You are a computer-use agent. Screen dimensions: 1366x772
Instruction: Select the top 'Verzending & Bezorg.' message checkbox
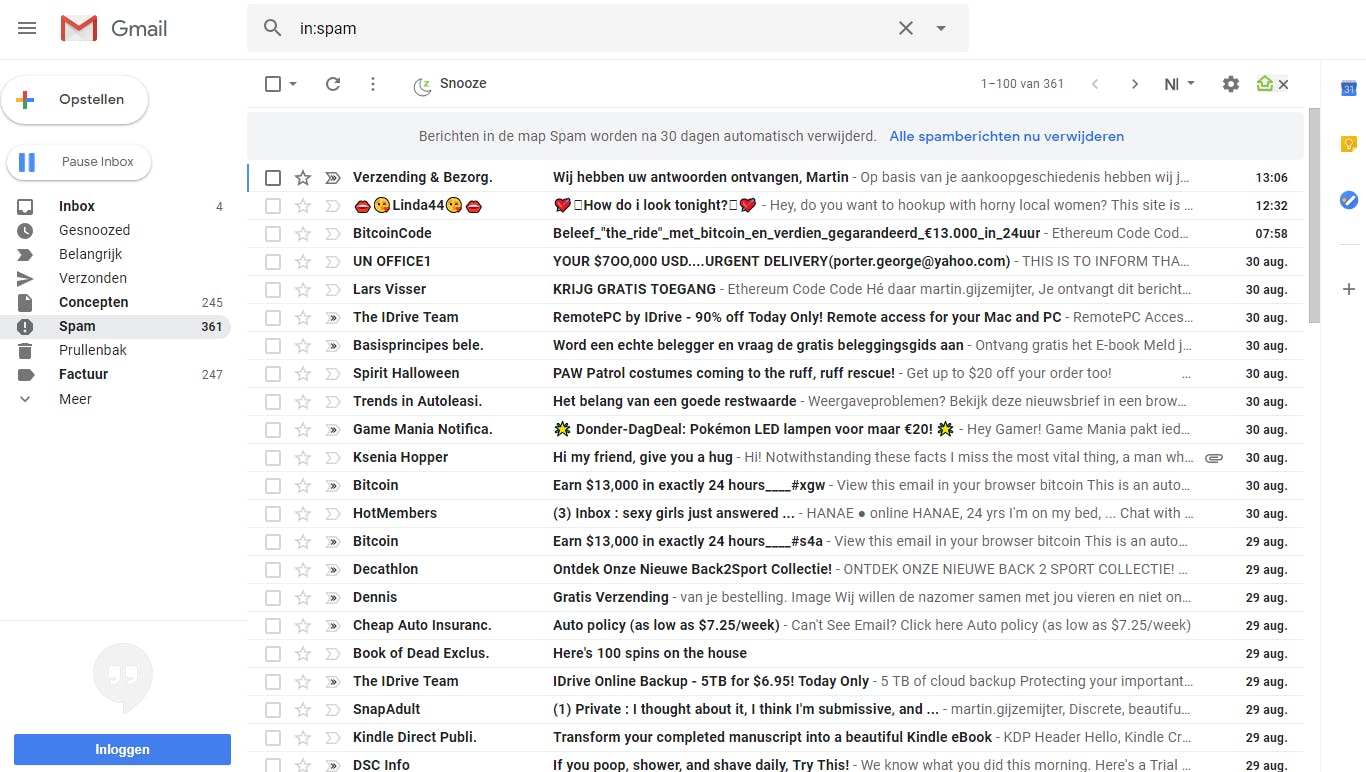click(273, 177)
